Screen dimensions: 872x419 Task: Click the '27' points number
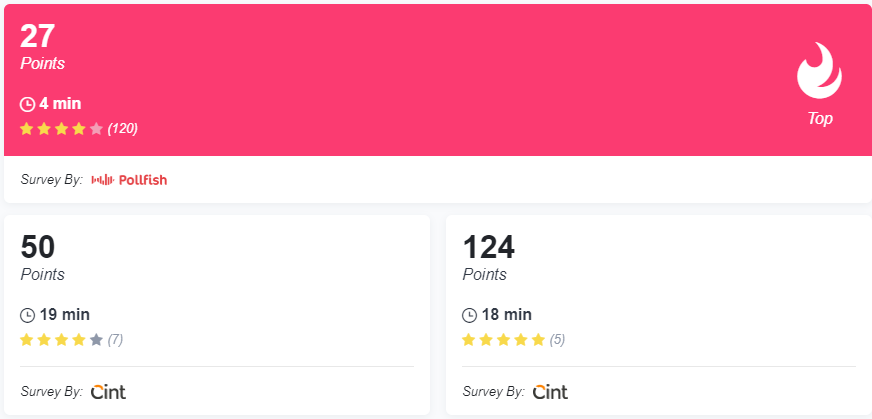(x=37, y=36)
